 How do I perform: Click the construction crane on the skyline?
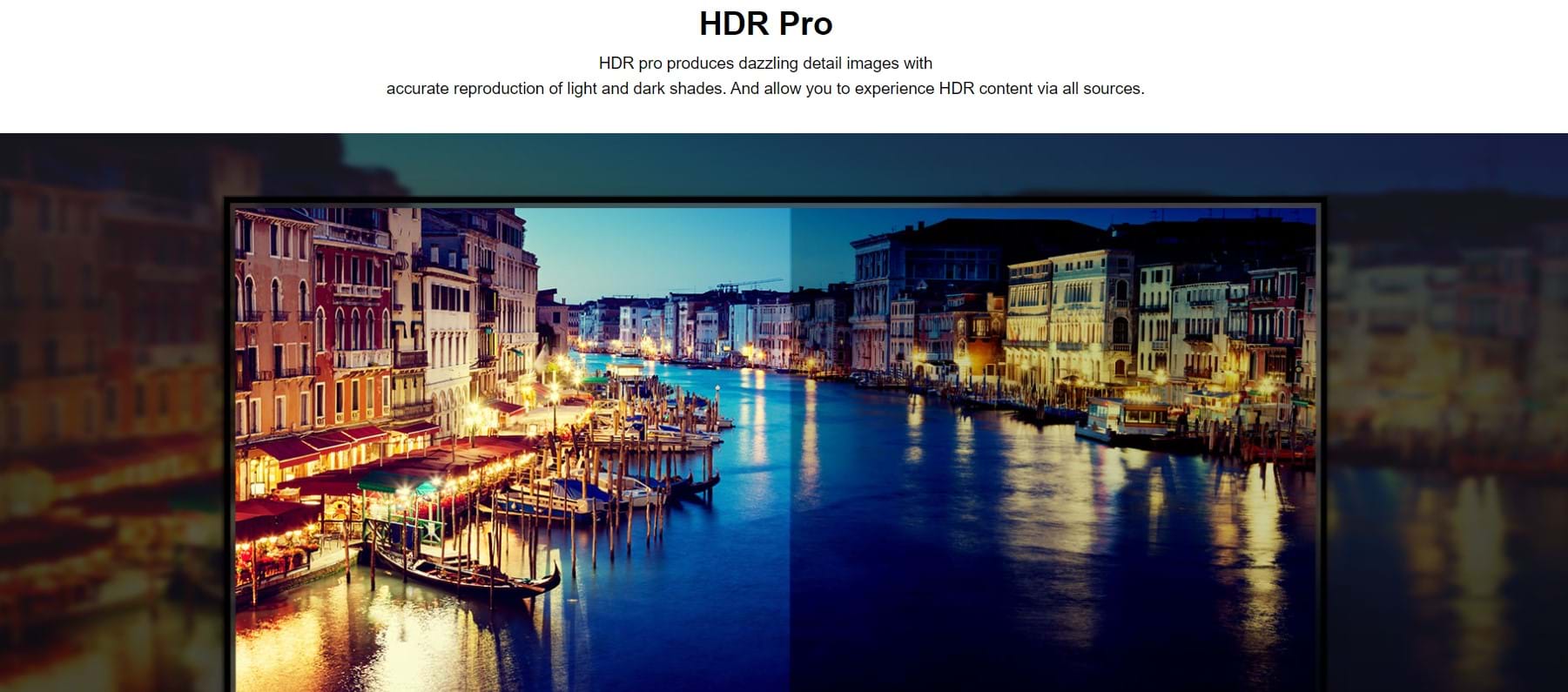click(749, 285)
